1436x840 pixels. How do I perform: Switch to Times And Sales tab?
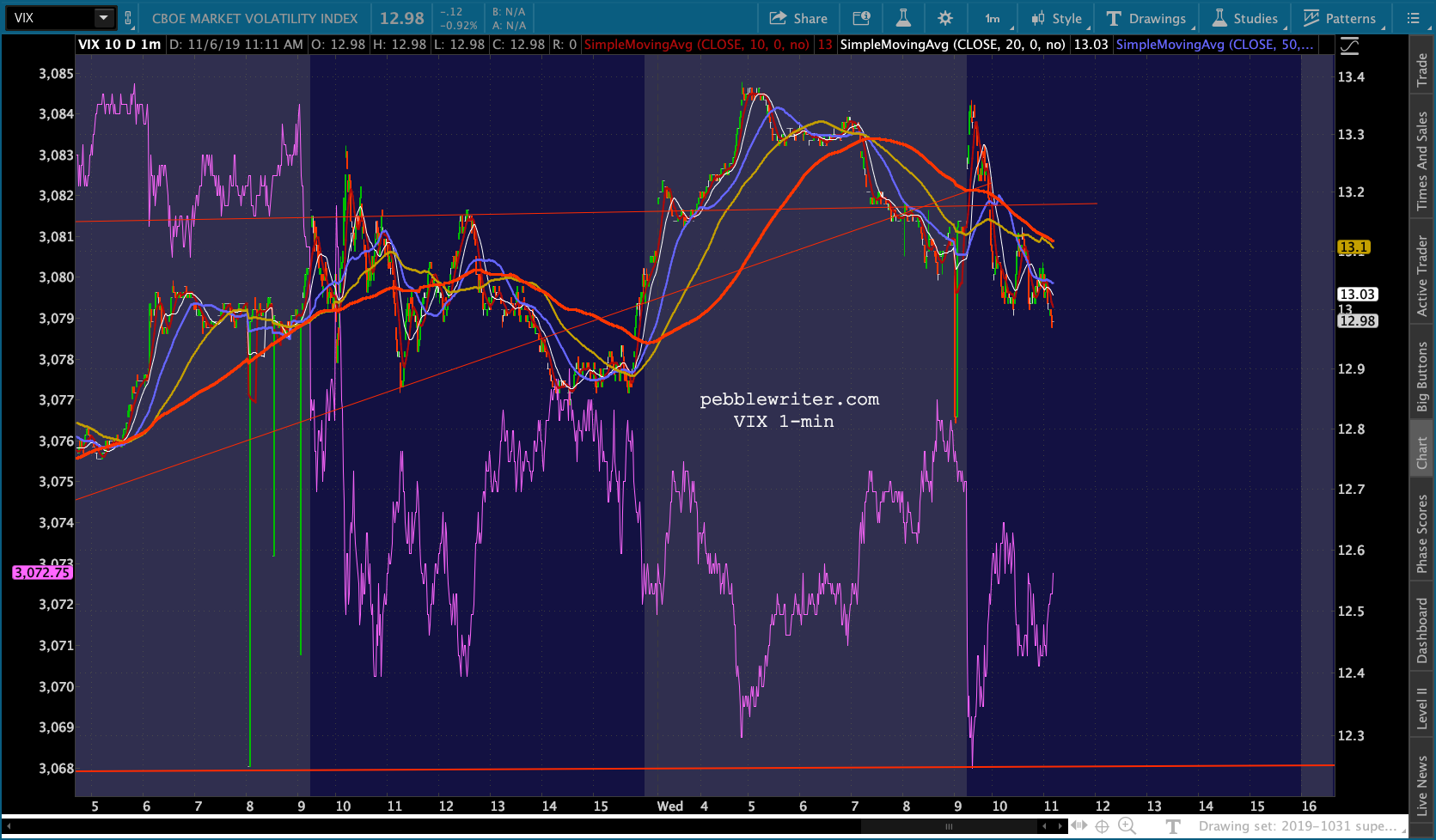[x=1422, y=161]
